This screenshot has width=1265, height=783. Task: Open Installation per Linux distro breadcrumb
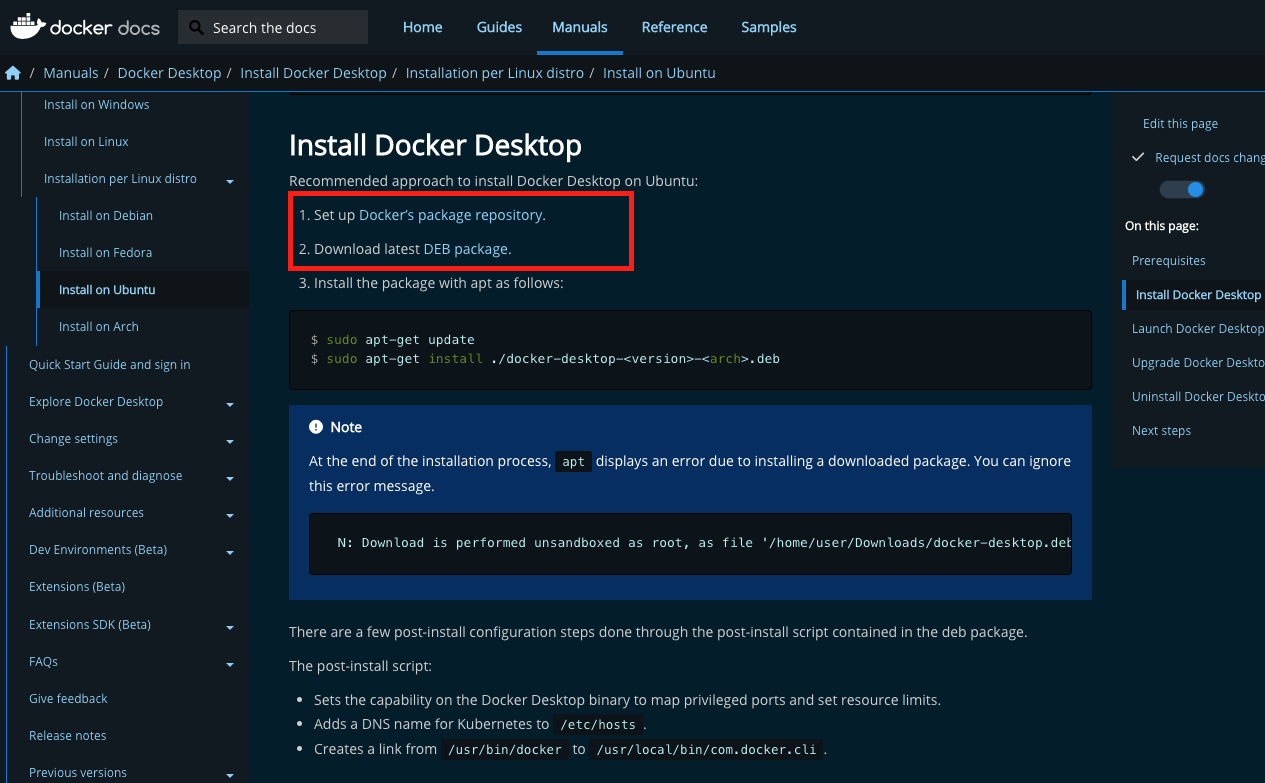494,73
